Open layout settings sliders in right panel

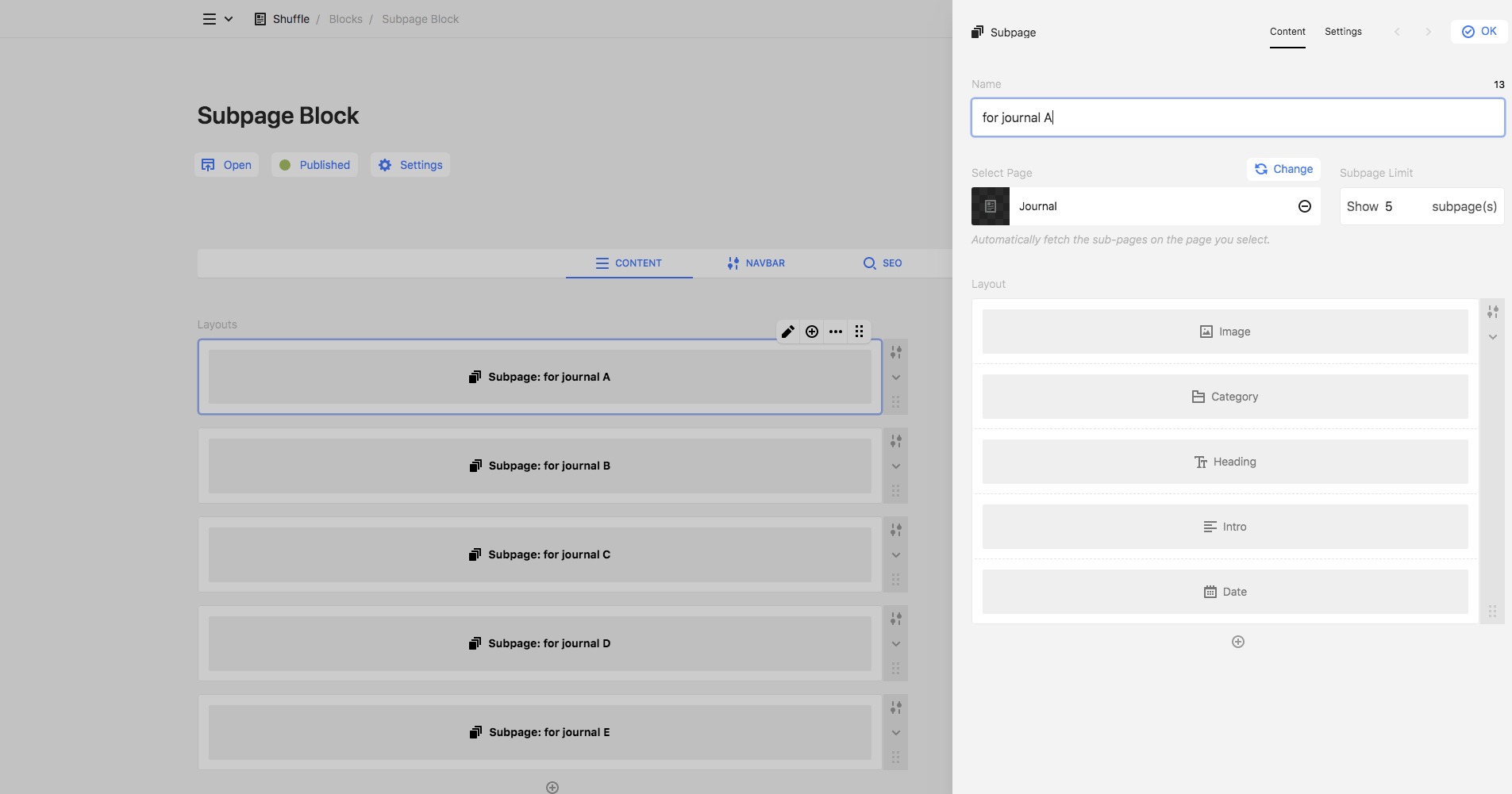1492,312
